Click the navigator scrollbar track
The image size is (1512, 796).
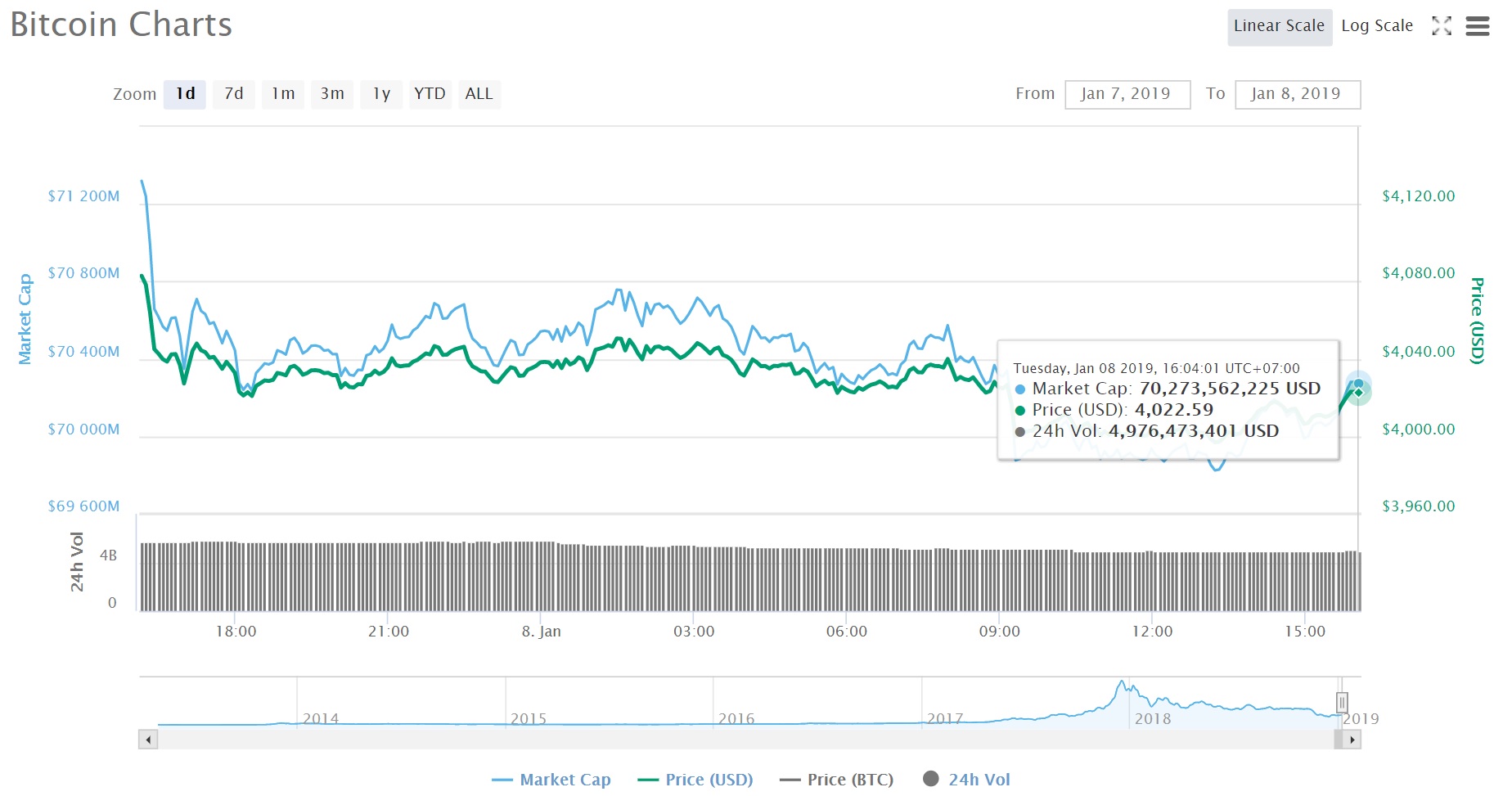745,740
